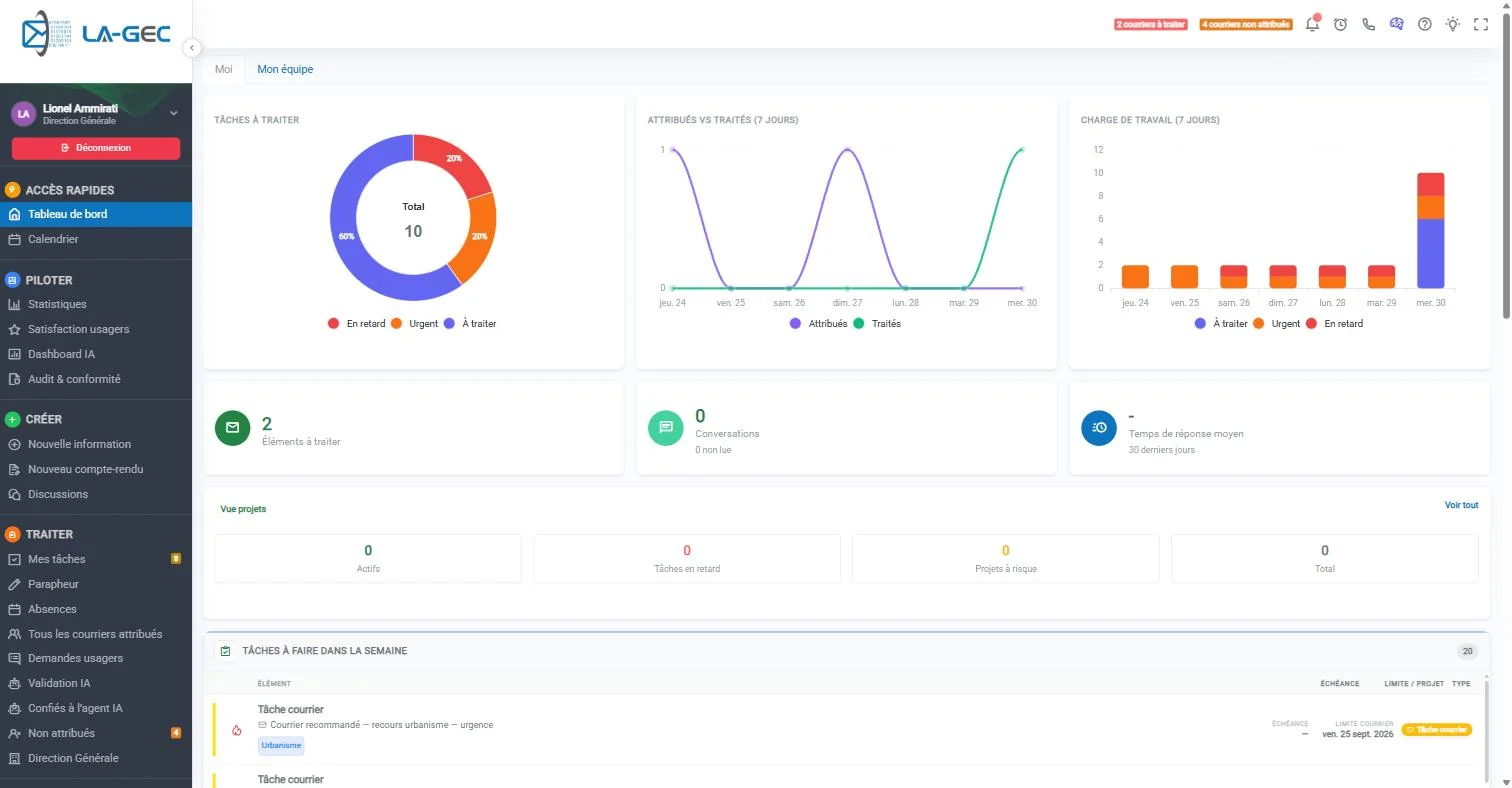Click the orange ACCÈS RAPIDES section icon

click(13, 190)
